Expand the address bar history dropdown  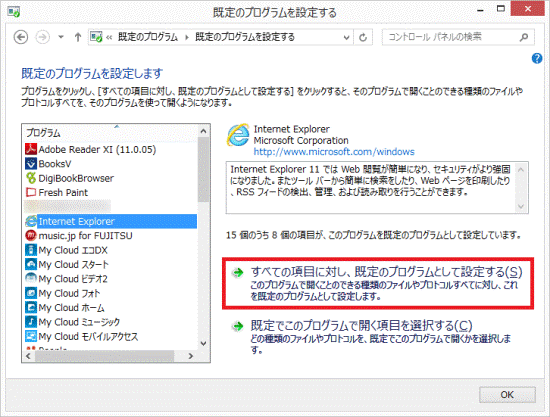[x=346, y=37]
